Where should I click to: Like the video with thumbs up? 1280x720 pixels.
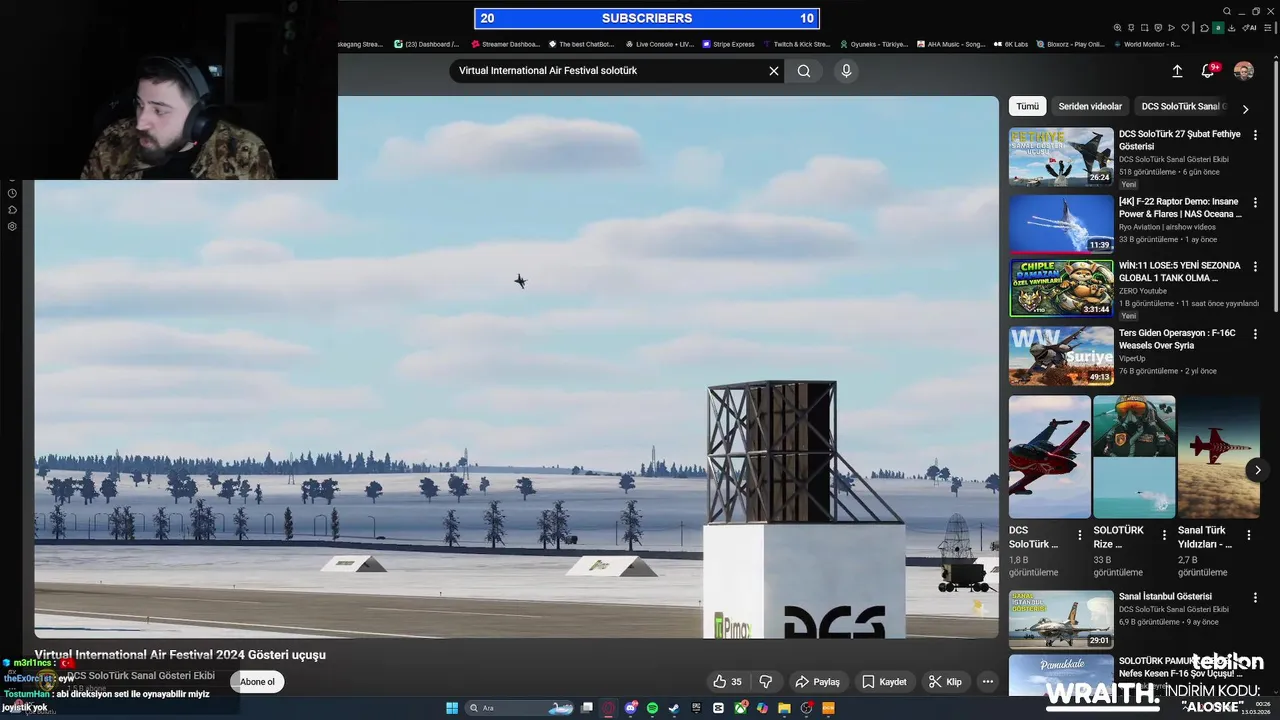(x=727, y=682)
